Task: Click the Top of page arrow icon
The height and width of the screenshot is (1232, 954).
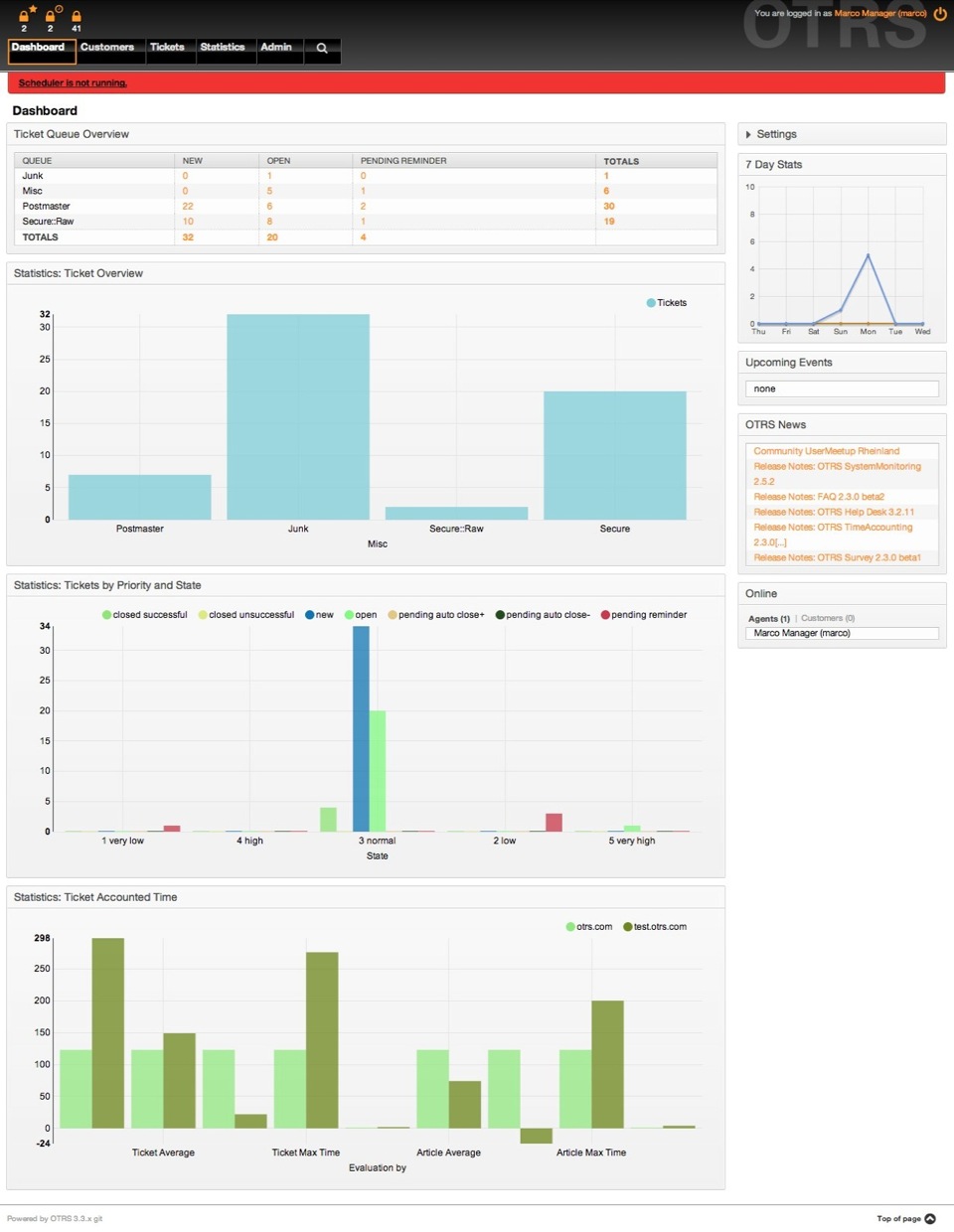Action: (930, 1219)
